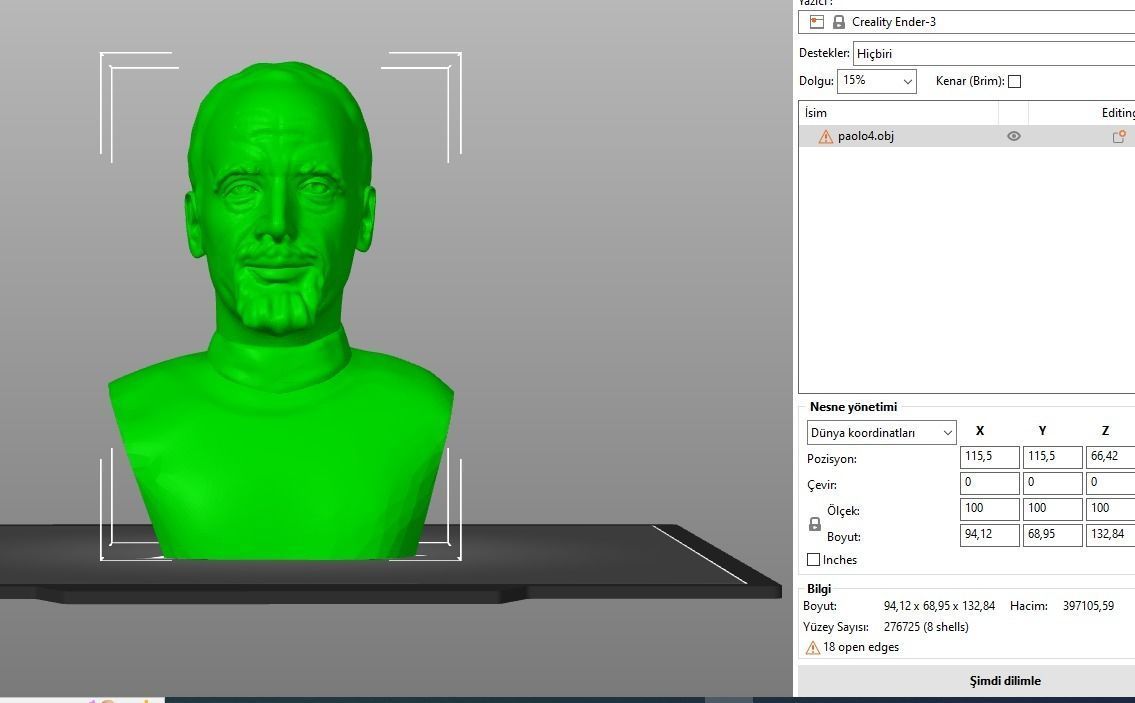Click the Çevir X rotation field
Screen dimensions: 1135x703
click(x=990, y=483)
